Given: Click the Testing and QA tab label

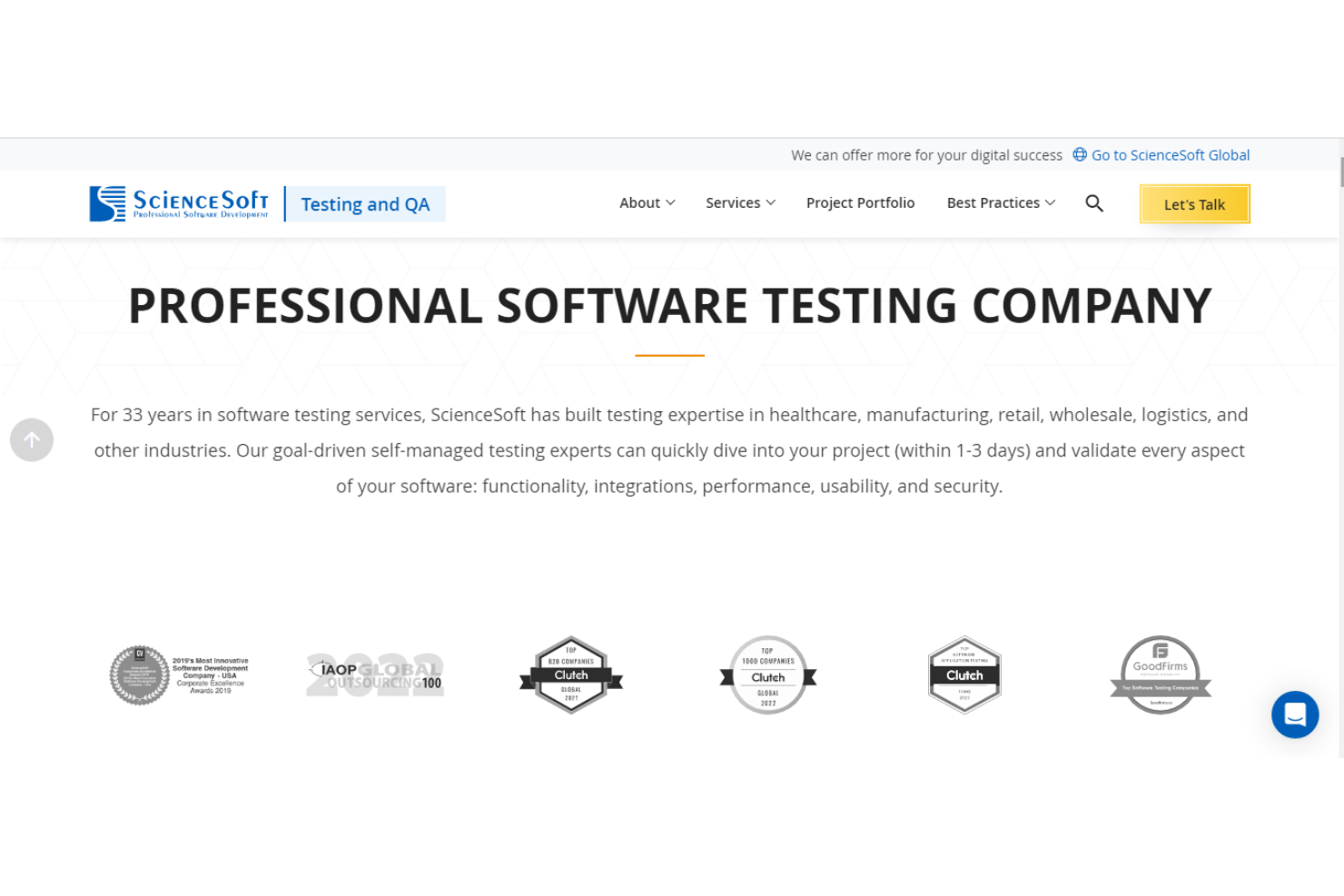Looking at the screenshot, I should click(x=365, y=203).
